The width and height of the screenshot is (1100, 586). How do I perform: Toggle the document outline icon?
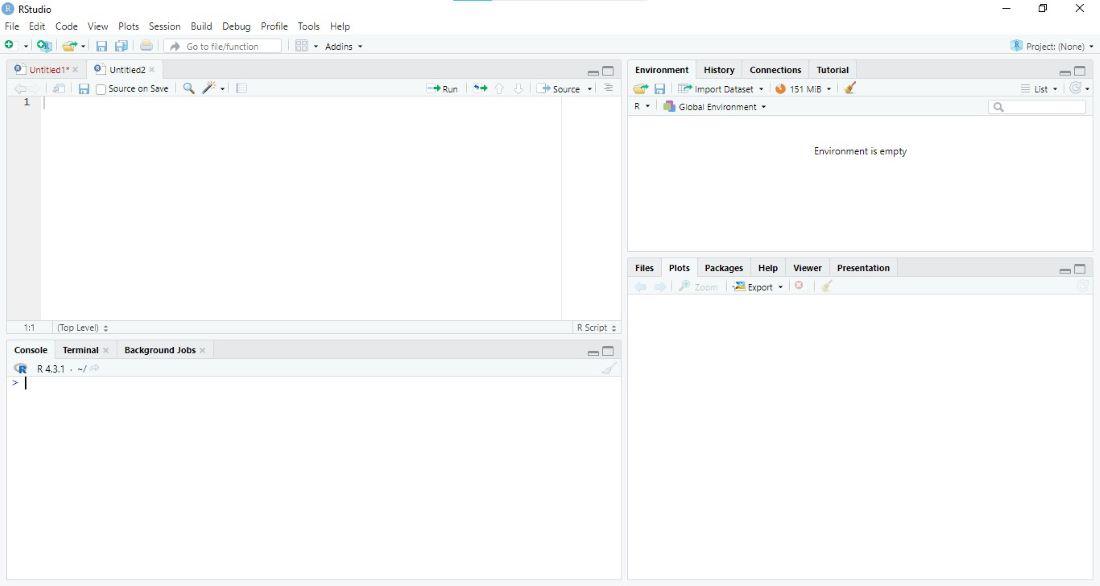pos(608,88)
